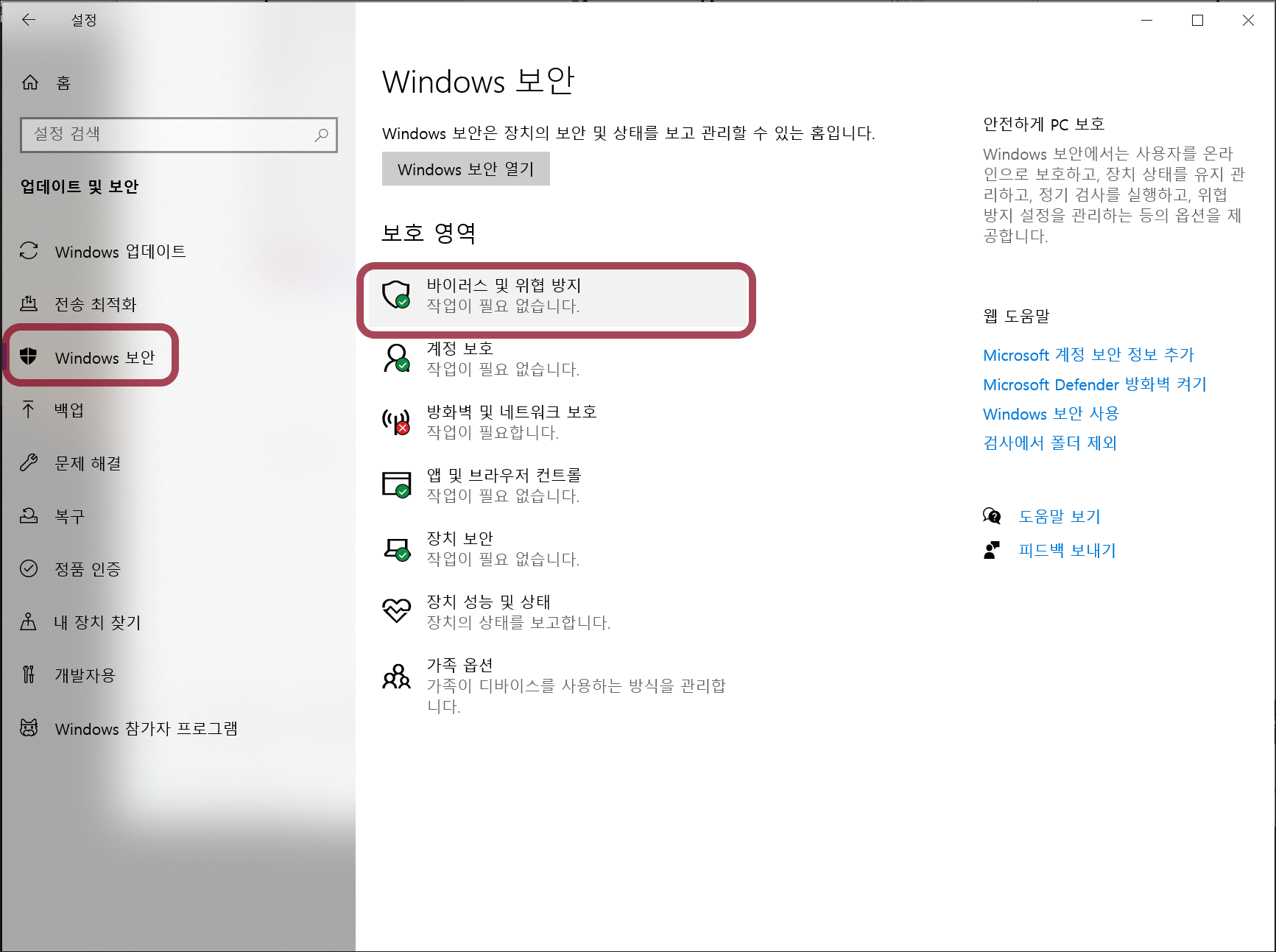Image resolution: width=1276 pixels, height=952 pixels.
Task: Click the home icon in sidebar
Action: tap(30, 82)
